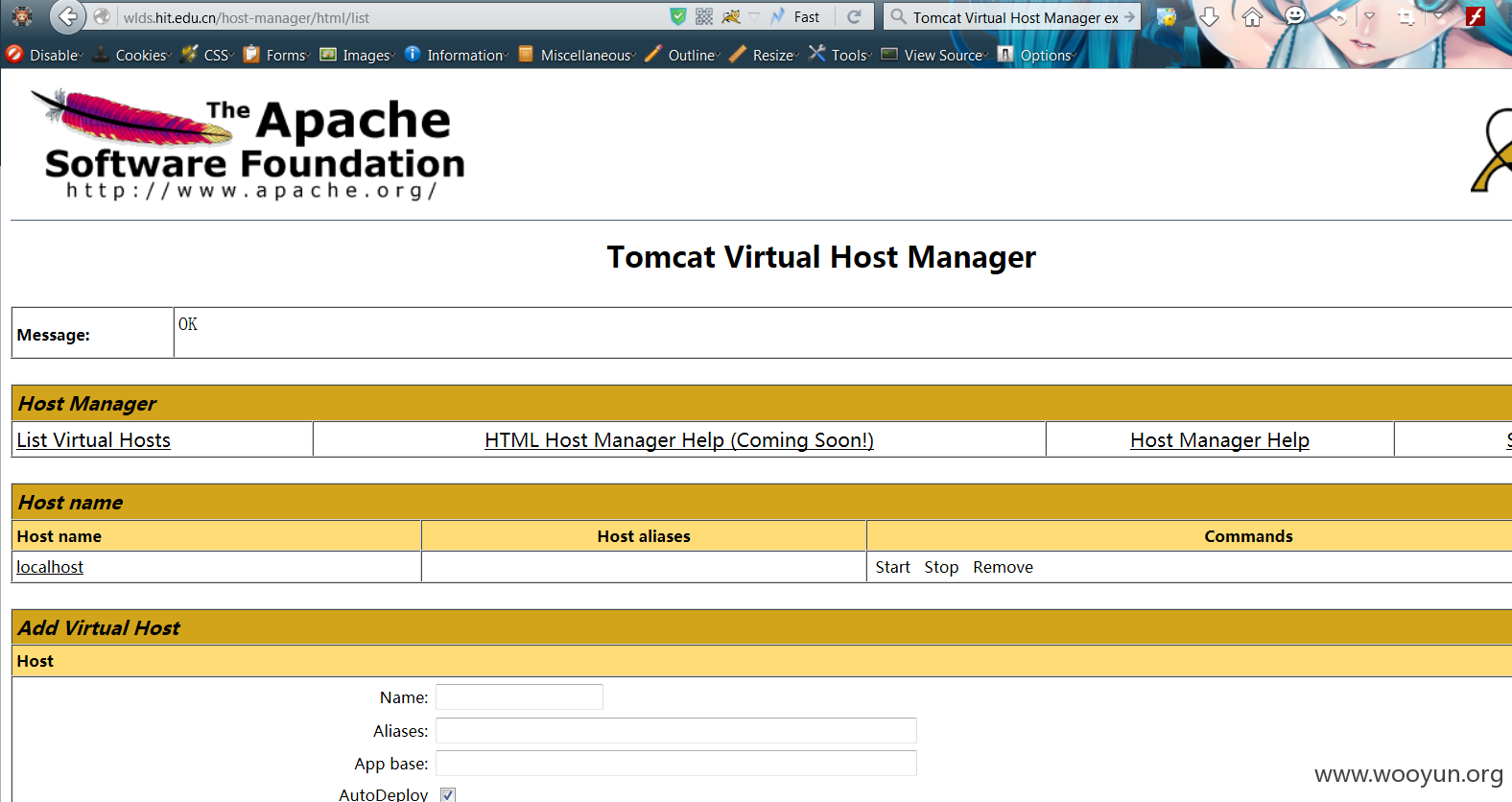Open HTML Host Manager Help link

point(679,439)
